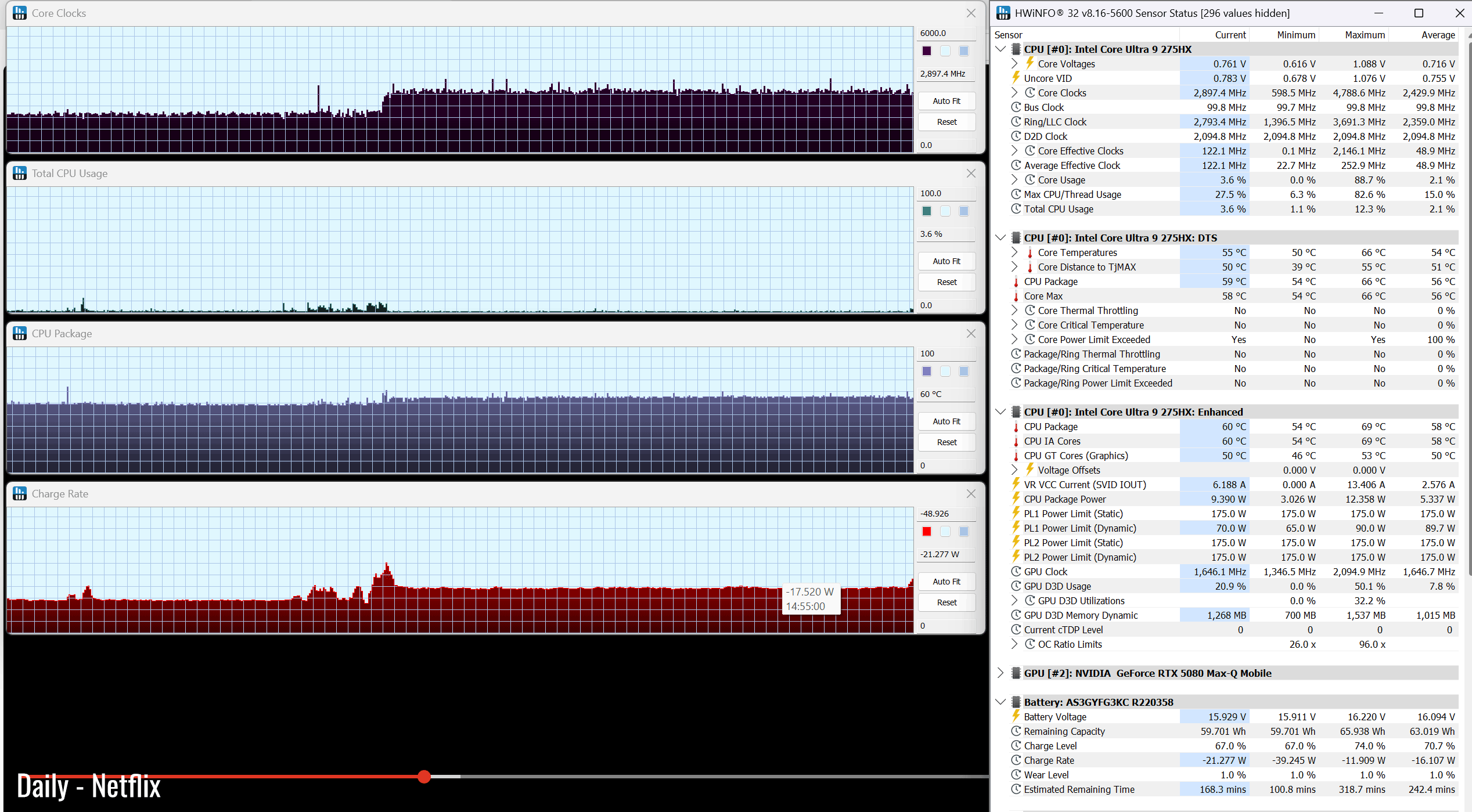The image size is (1472, 812).
Task: Click Reset in Total CPU Usage graph
Action: pyautogui.click(x=946, y=282)
